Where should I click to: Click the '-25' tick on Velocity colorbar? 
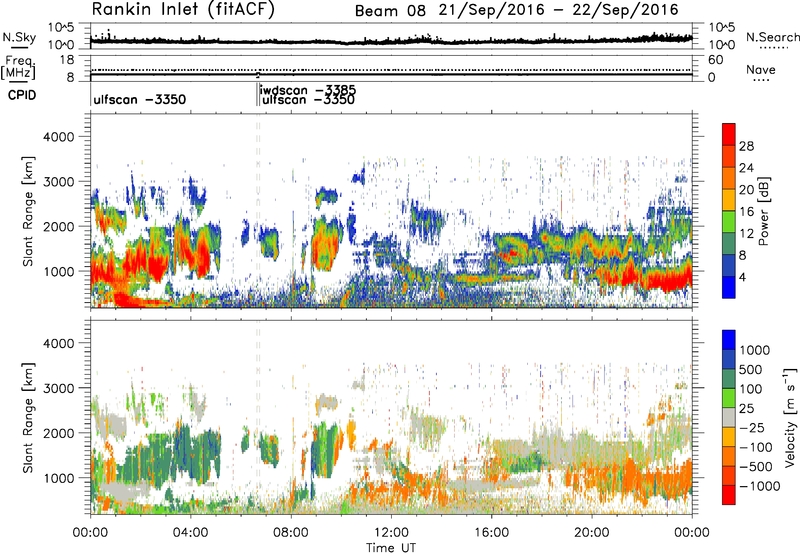pos(751,427)
